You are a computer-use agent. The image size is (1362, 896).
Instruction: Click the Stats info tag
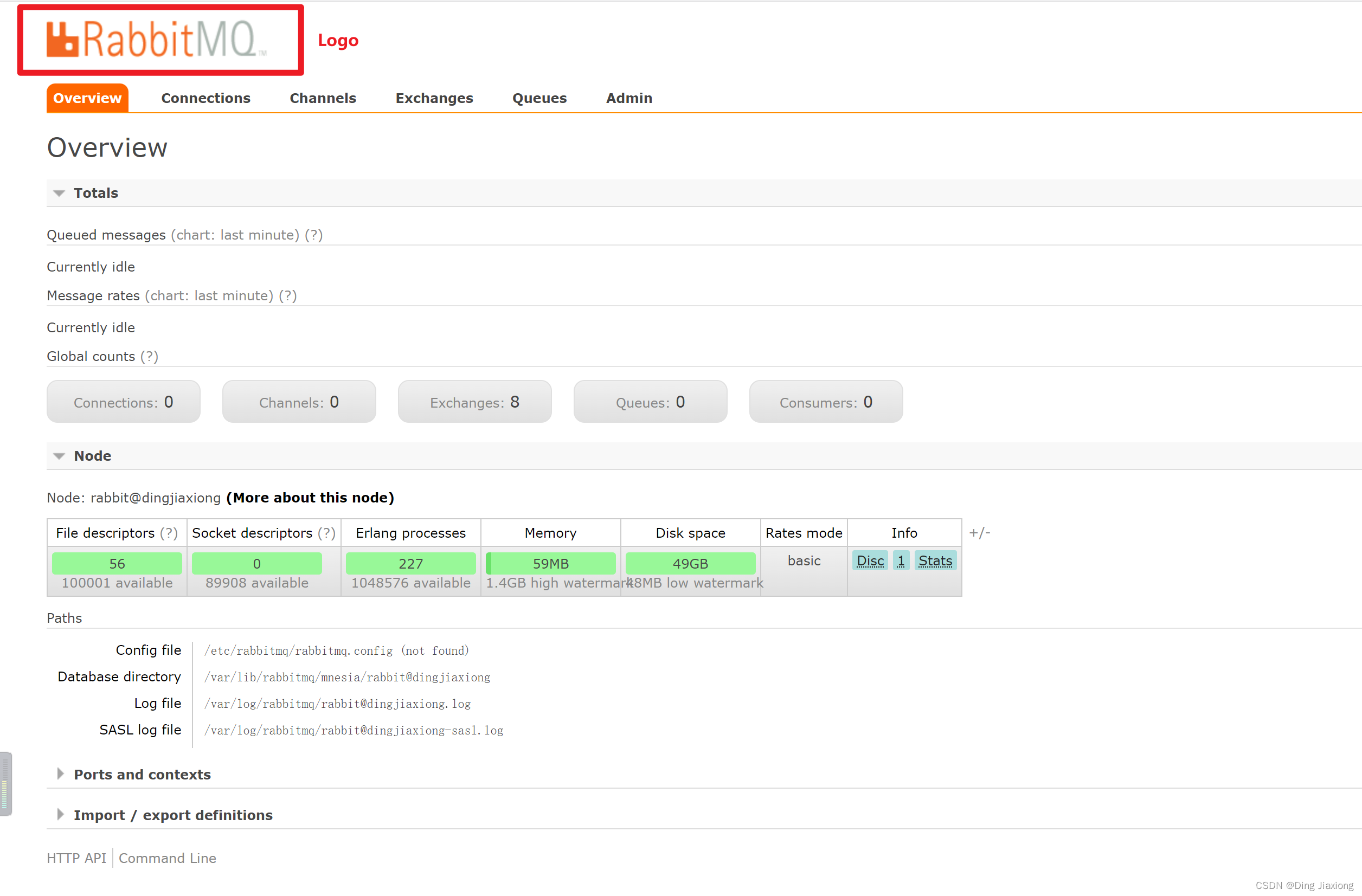click(936, 560)
